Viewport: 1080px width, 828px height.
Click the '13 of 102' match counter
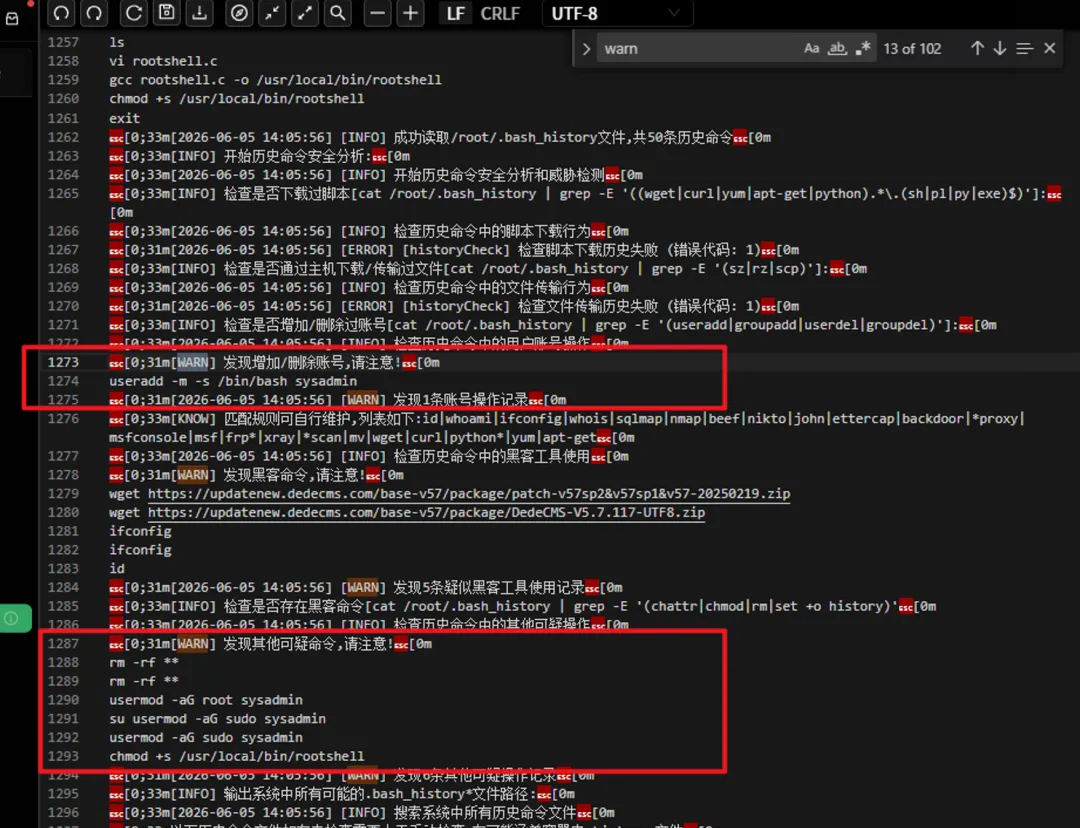912,49
